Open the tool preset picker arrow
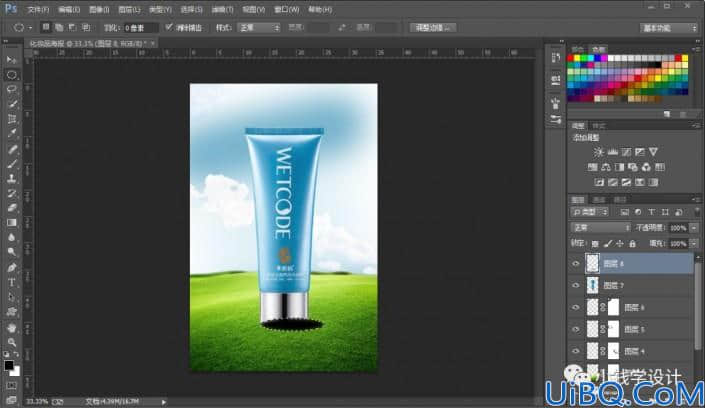 pyautogui.click(x=30, y=28)
